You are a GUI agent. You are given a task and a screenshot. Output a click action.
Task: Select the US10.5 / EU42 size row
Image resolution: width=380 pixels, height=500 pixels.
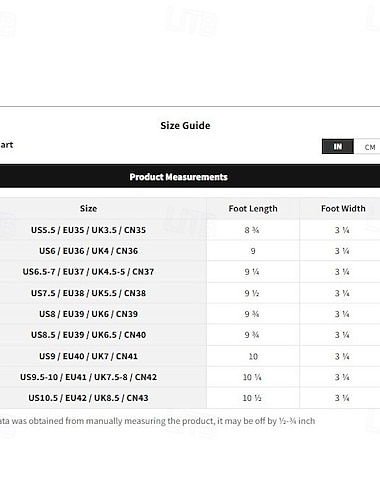[x=190, y=398]
